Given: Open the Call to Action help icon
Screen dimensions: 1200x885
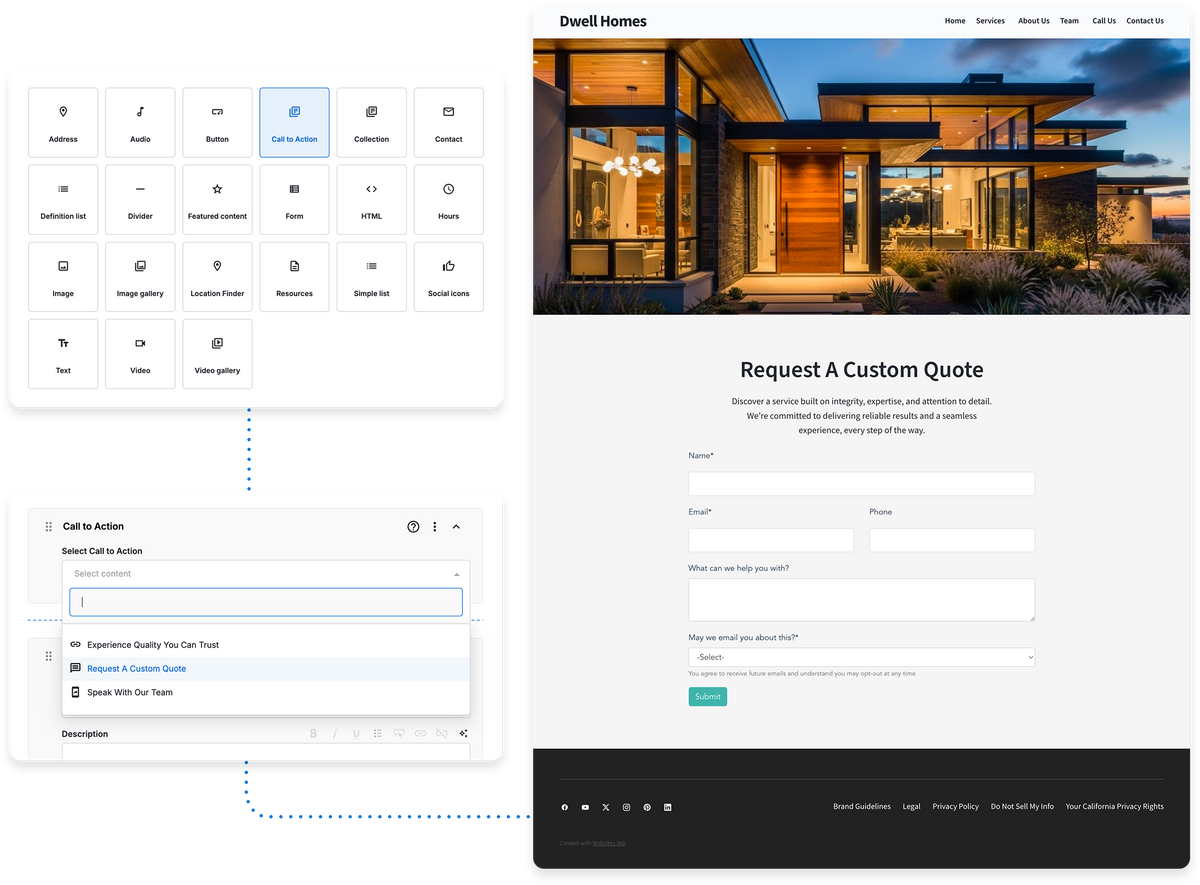Looking at the screenshot, I should pyautogui.click(x=413, y=527).
